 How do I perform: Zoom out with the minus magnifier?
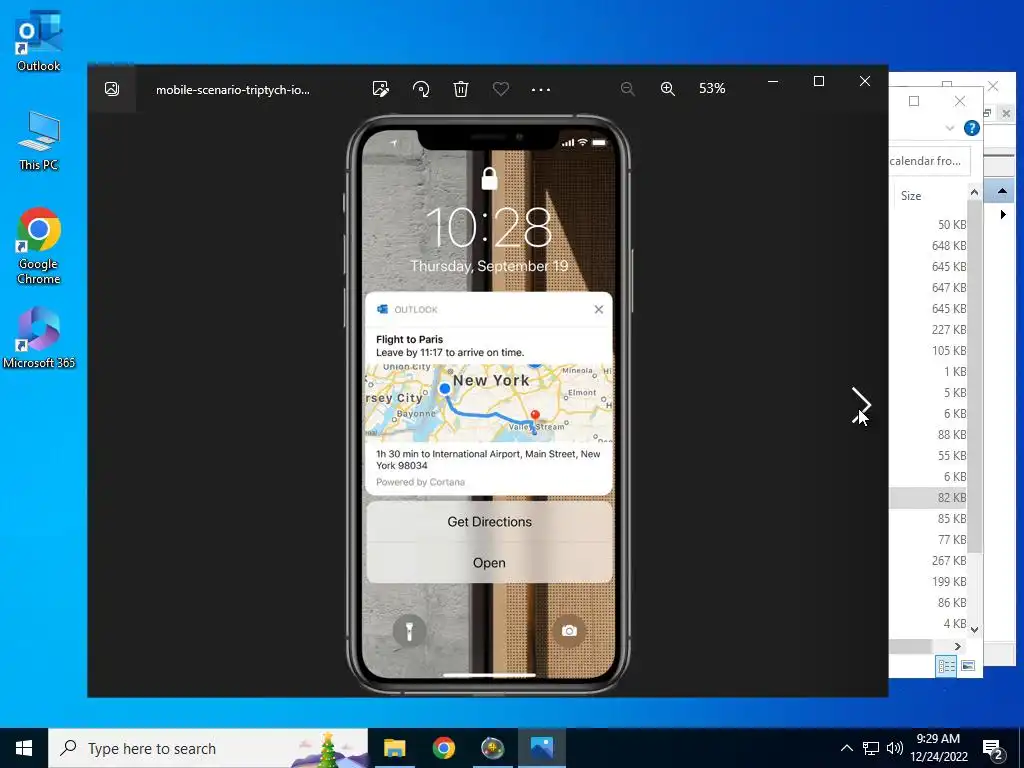tap(628, 89)
